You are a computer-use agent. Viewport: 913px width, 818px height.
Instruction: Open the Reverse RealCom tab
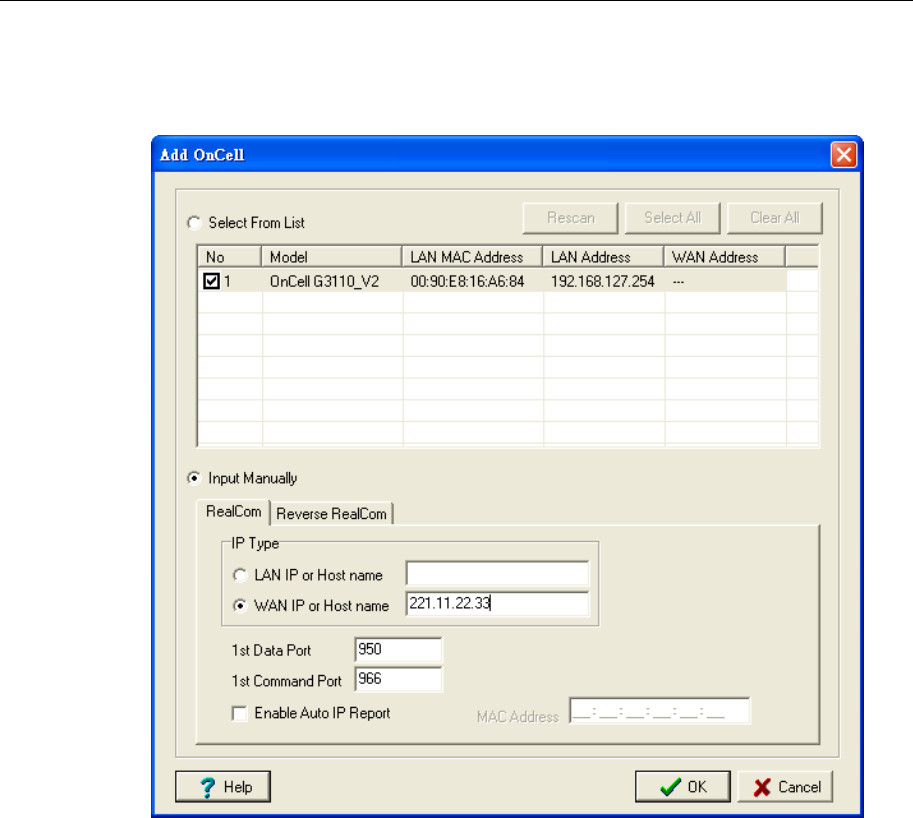click(x=331, y=514)
